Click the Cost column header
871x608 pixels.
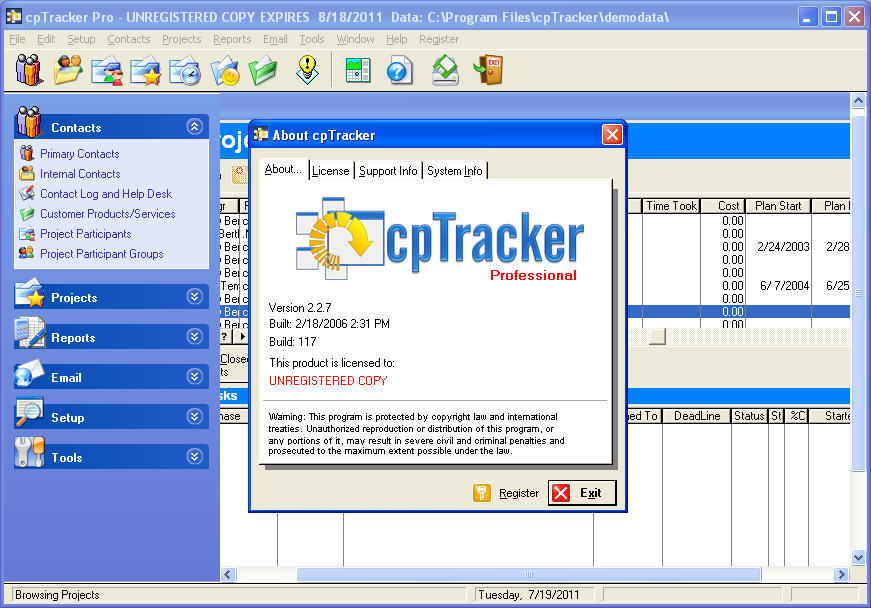[722, 206]
